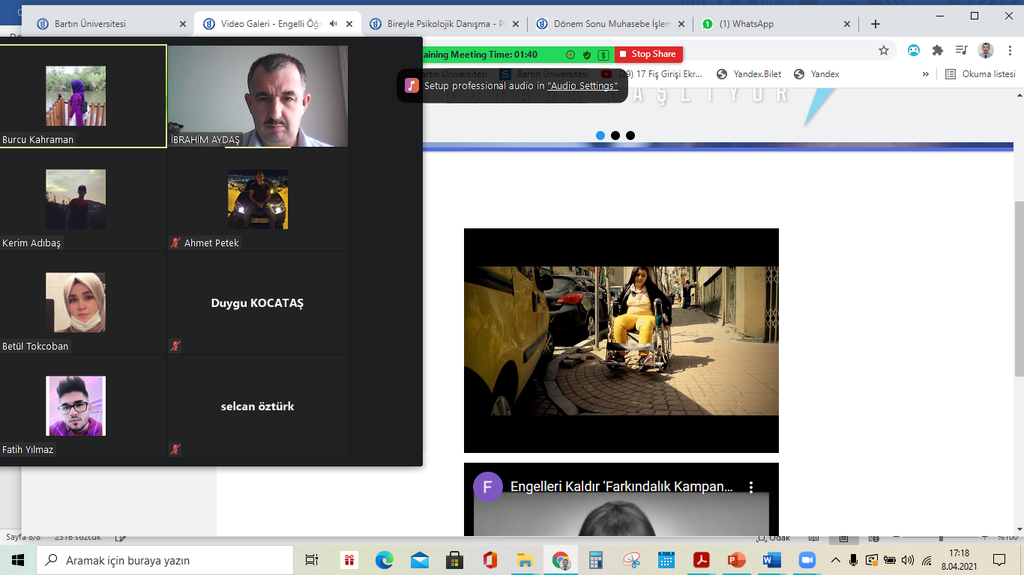This screenshot has height=575, width=1024.
Task: Open YouTube video options three-dot menu
Action: click(x=751, y=487)
